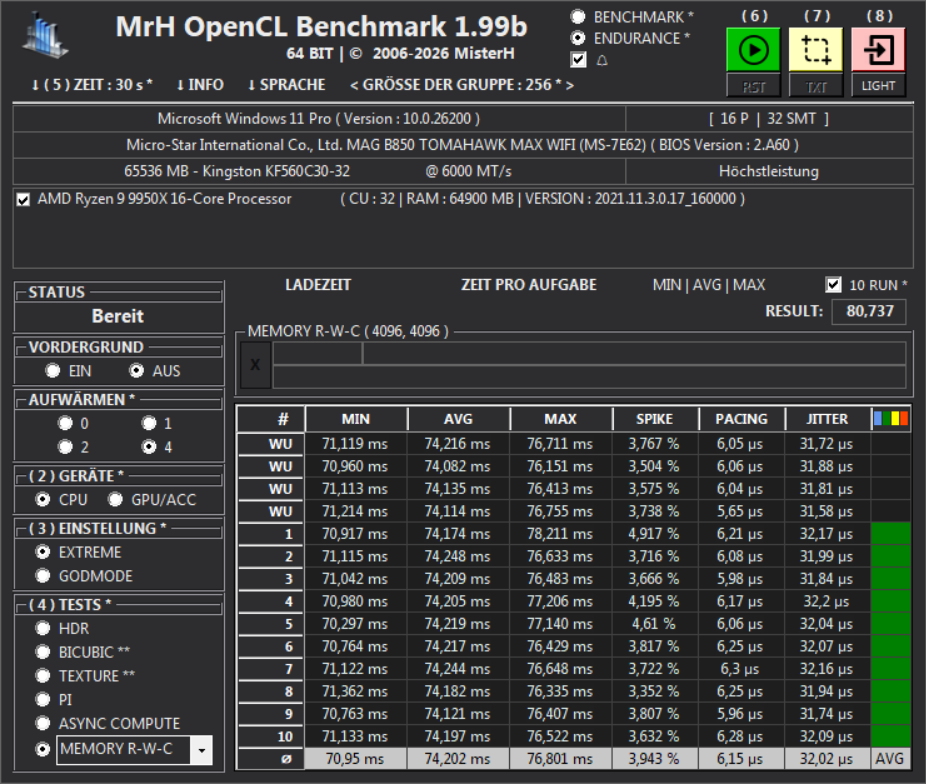Image resolution: width=926 pixels, height=784 pixels.
Task: Select the HDR test
Action: click(x=43, y=628)
